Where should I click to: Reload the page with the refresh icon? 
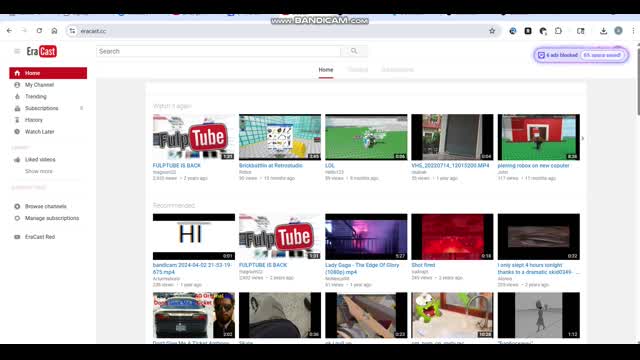39,31
